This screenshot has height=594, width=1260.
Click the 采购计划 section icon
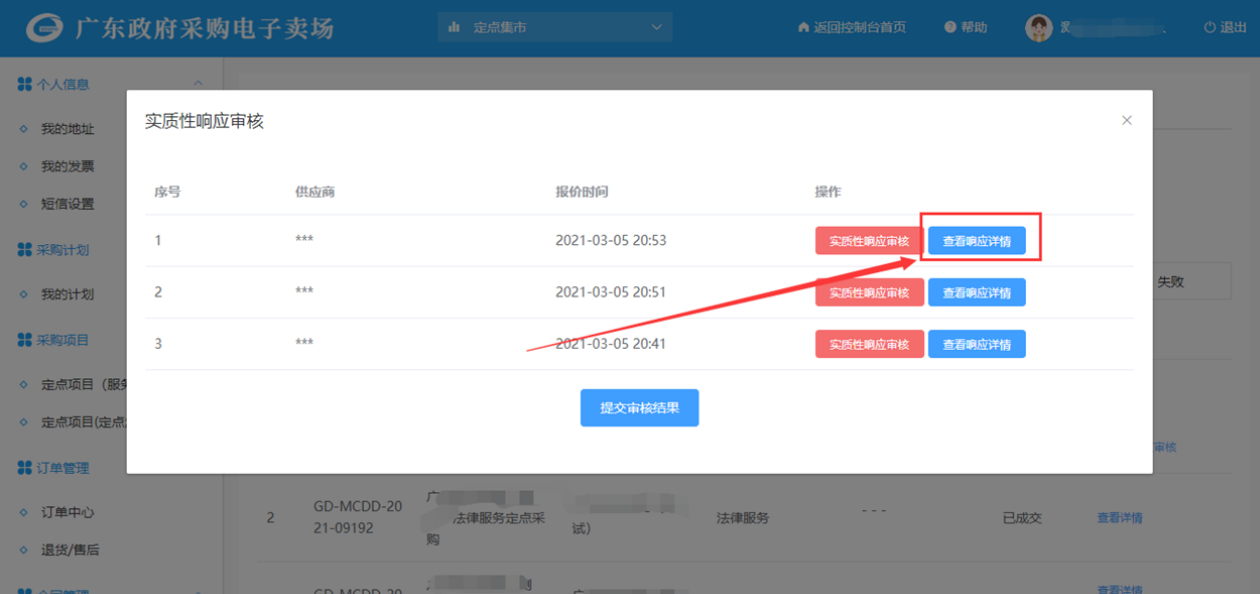(x=25, y=250)
